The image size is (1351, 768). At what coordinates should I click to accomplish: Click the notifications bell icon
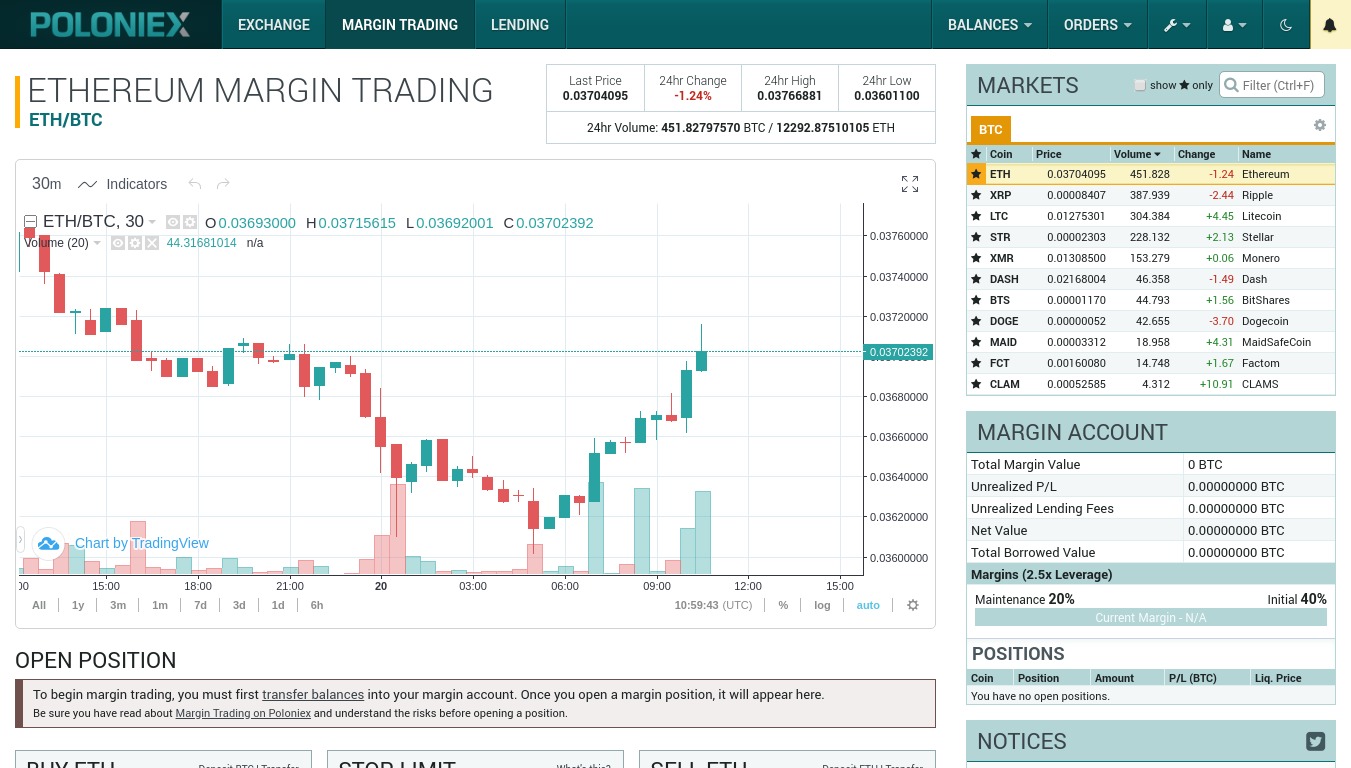point(1330,24)
